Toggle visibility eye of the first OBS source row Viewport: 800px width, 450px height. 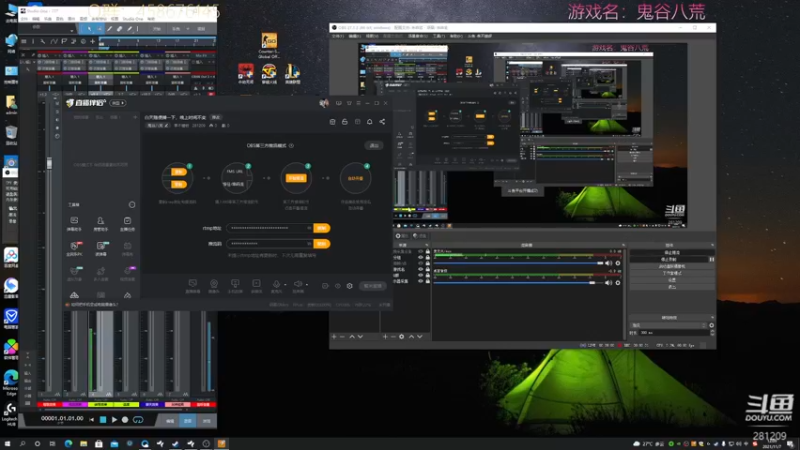(421, 252)
